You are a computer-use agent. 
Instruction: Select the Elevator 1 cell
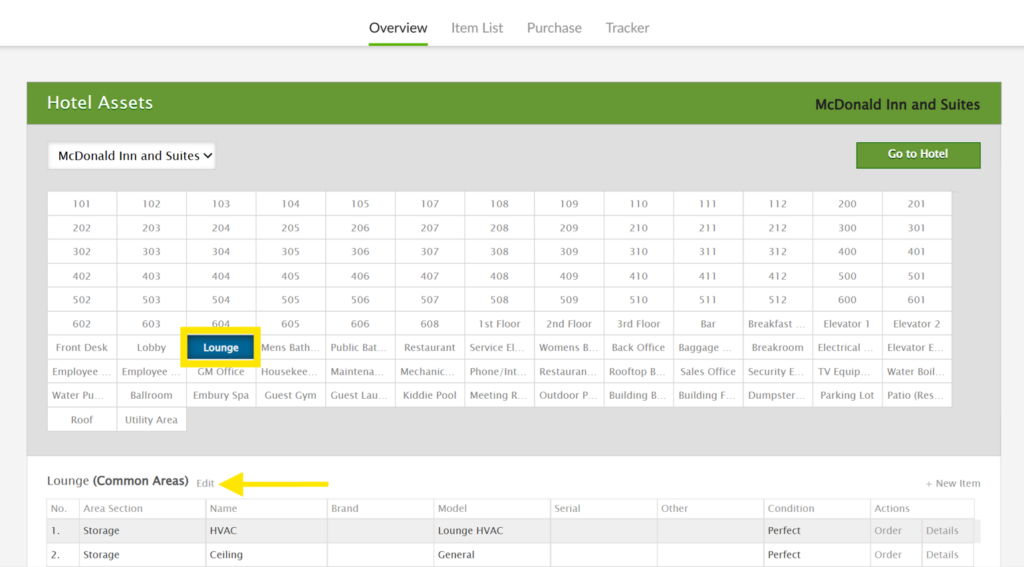click(847, 324)
